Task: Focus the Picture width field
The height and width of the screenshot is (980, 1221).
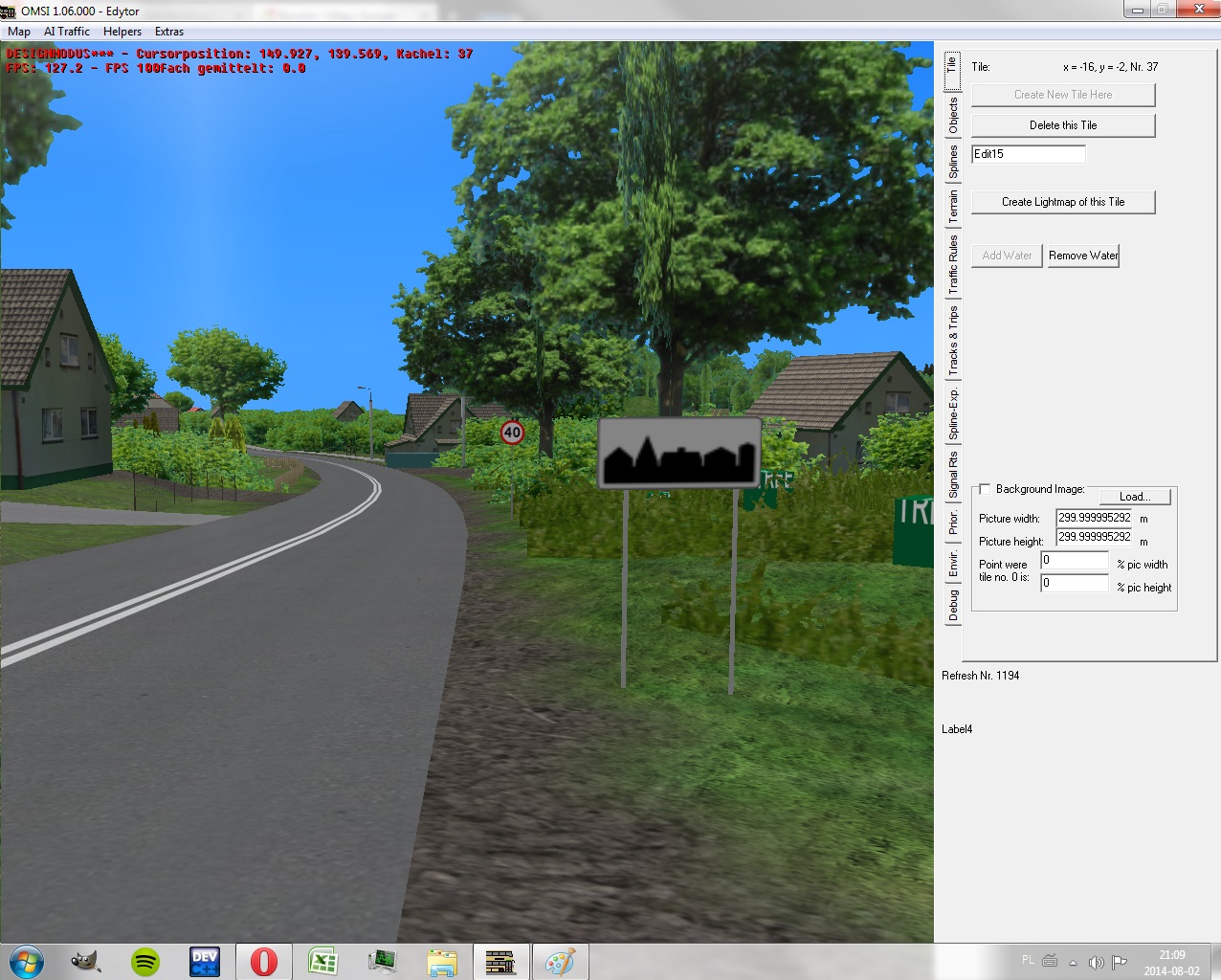Action: (x=1095, y=518)
